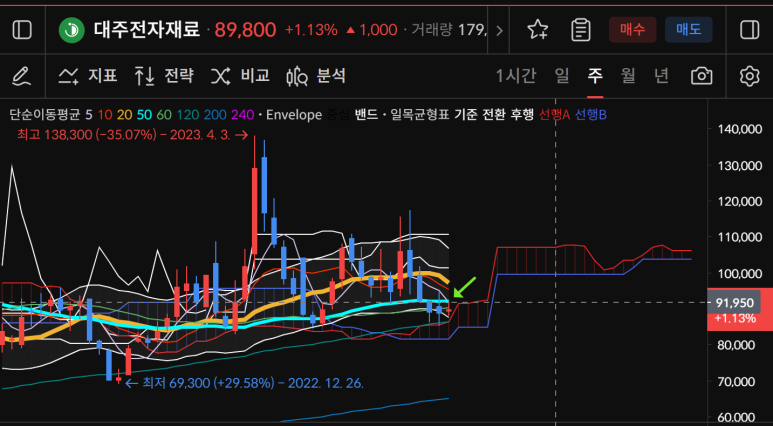This screenshot has width=773, height=426.
Task: Expand the stock info chevron arrow
Action: pyautogui.click(x=499, y=31)
